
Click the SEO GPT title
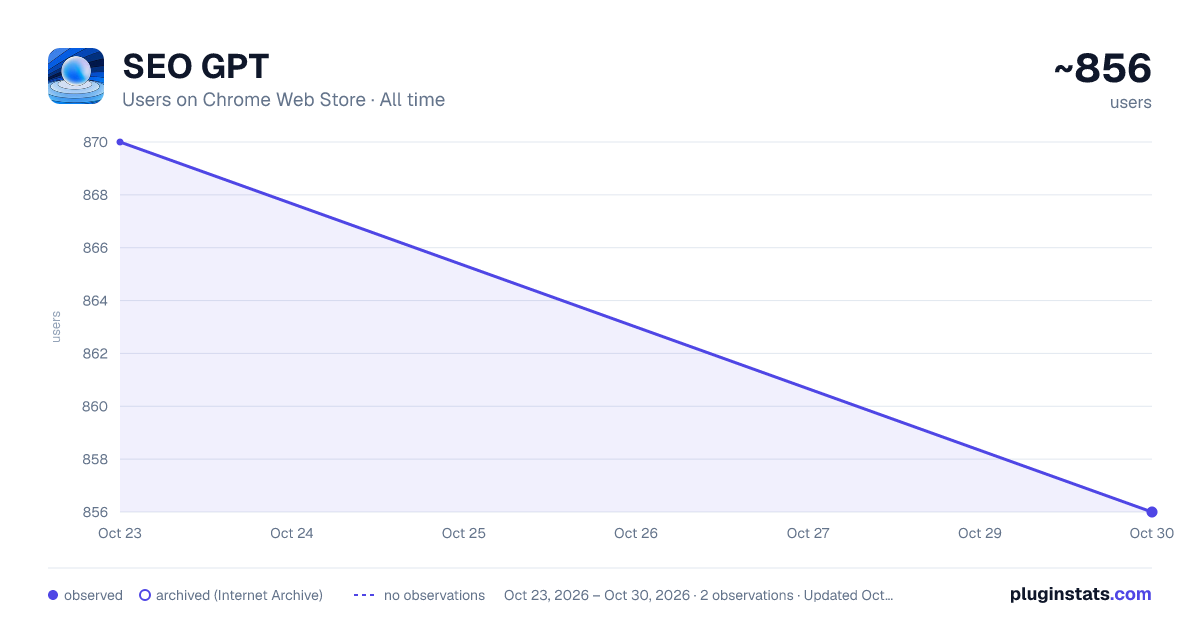click(x=196, y=67)
